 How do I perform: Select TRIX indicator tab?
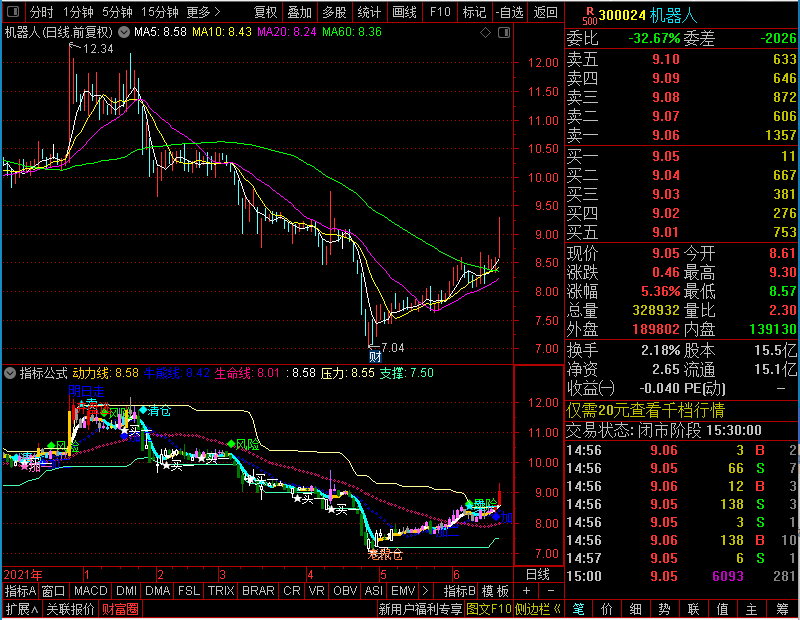(x=221, y=591)
